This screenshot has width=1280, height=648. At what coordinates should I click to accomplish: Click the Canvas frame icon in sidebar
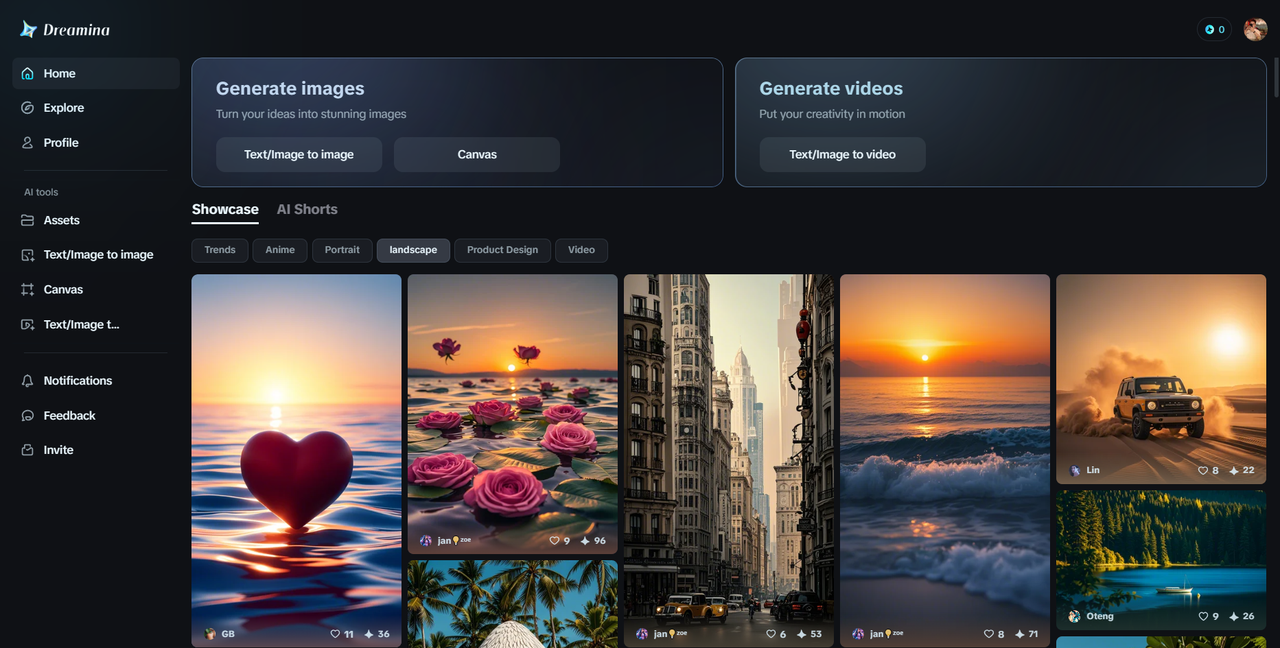click(x=27, y=289)
